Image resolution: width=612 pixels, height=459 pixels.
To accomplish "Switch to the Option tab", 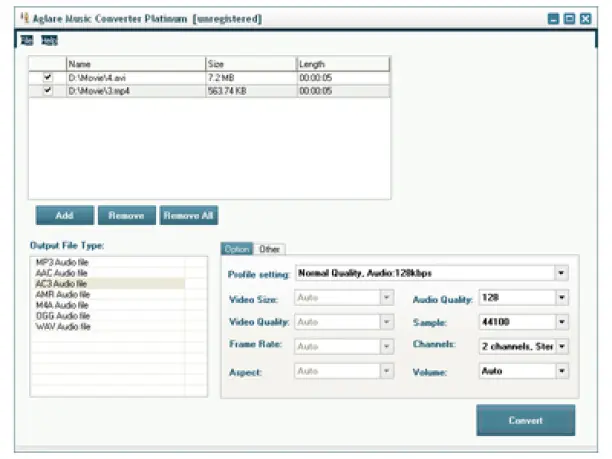I will (237, 249).
